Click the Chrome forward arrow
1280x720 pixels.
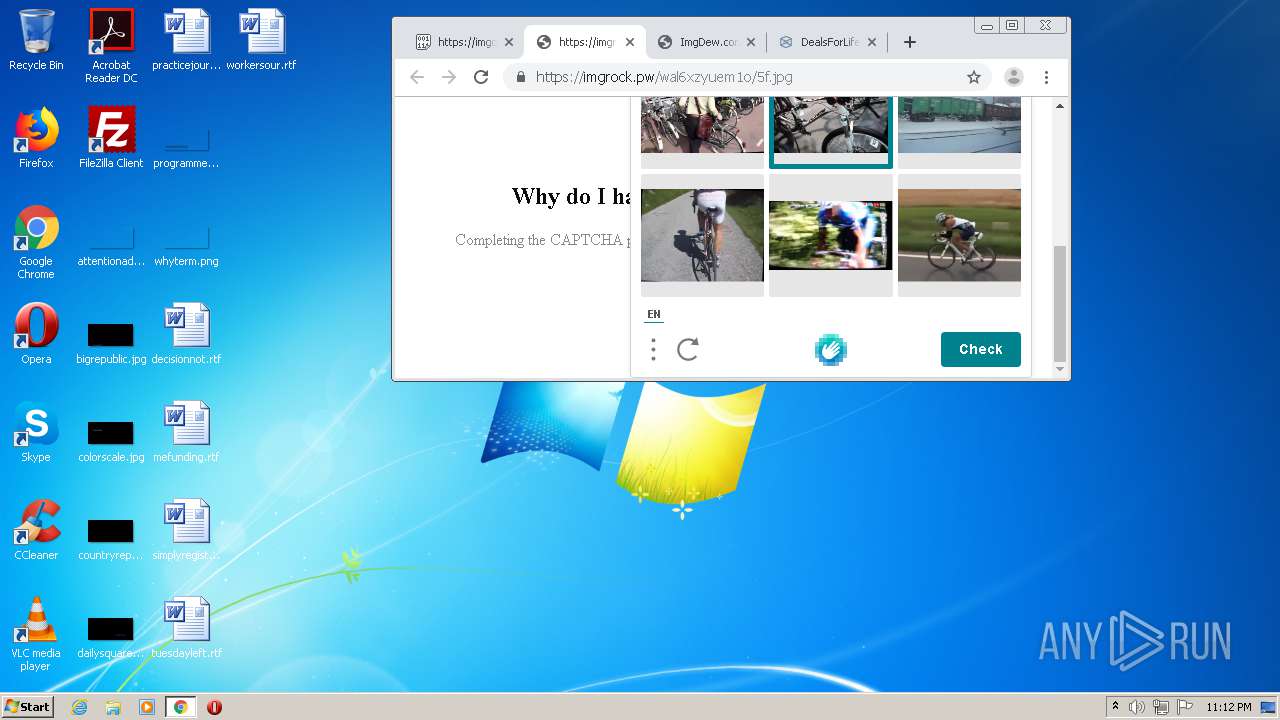coord(449,77)
